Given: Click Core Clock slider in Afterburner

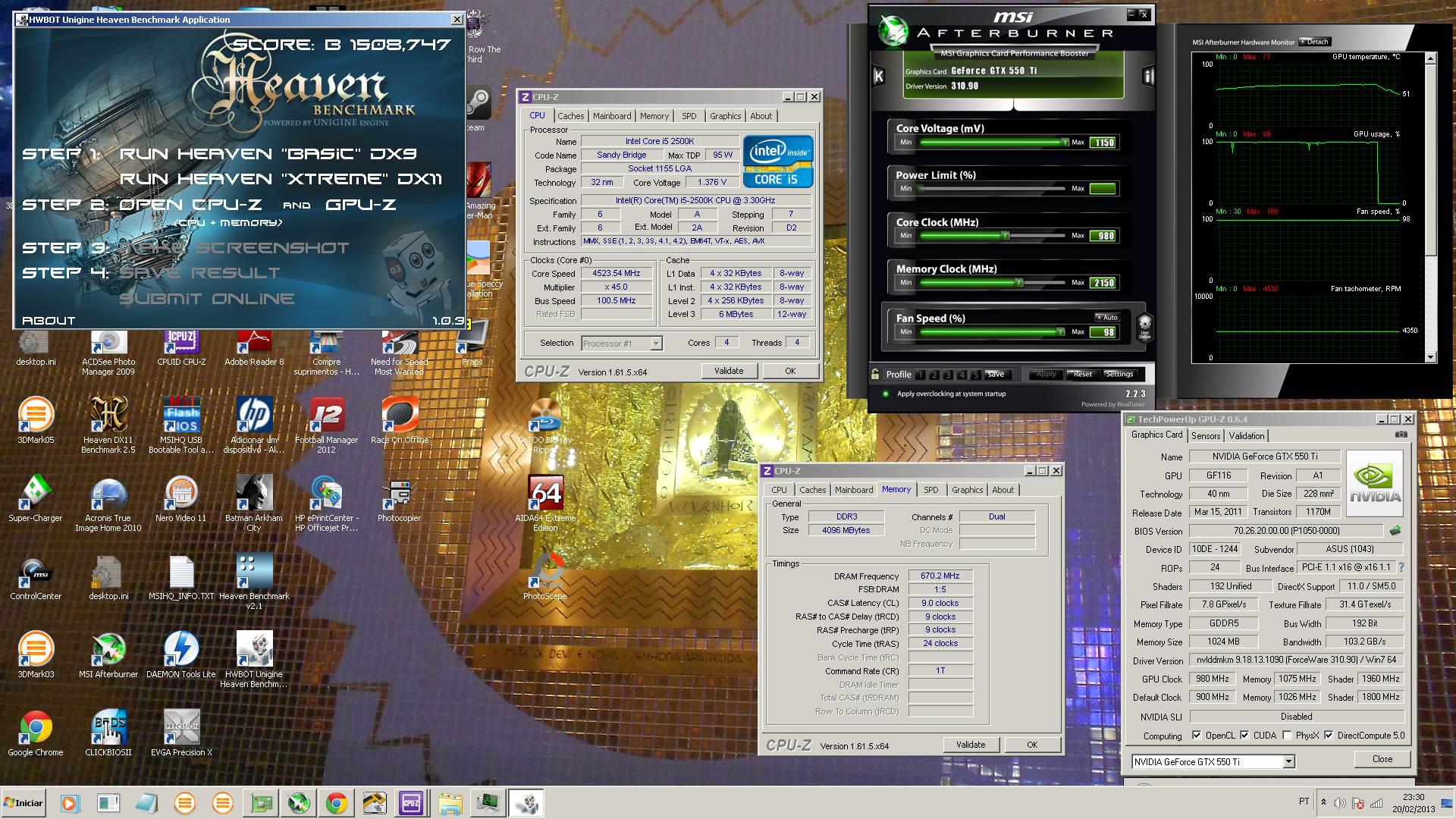Looking at the screenshot, I should pyautogui.click(x=993, y=236).
